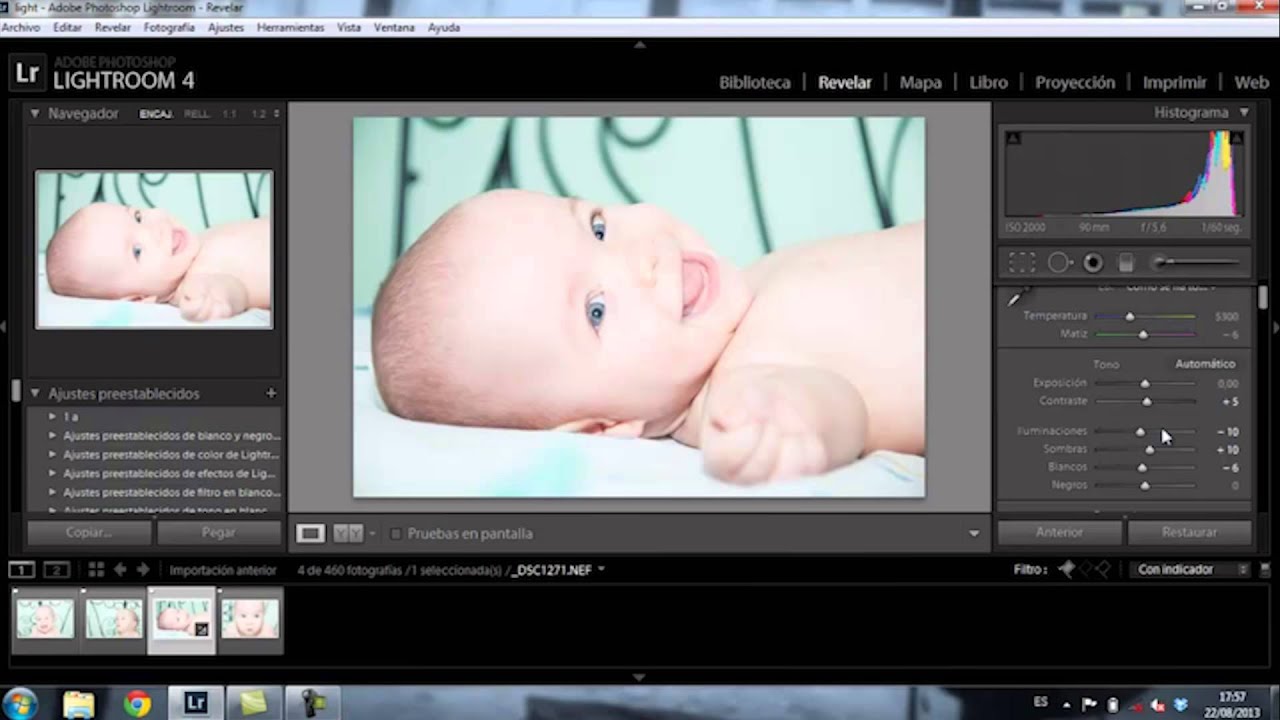Select the Red Eye Correction tool

[1093, 263]
